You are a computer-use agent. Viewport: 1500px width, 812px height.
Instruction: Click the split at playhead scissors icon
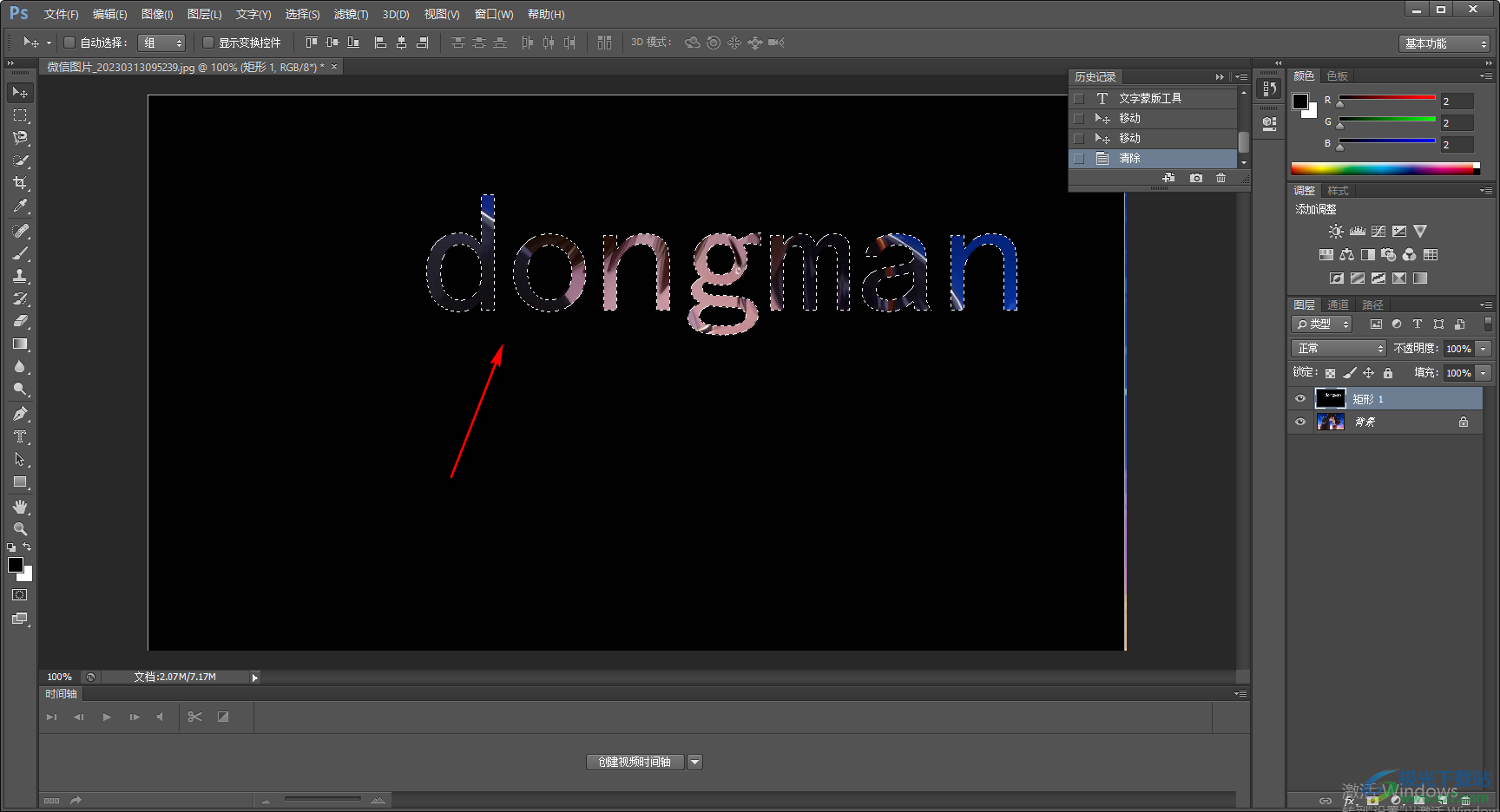click(194, 717)
